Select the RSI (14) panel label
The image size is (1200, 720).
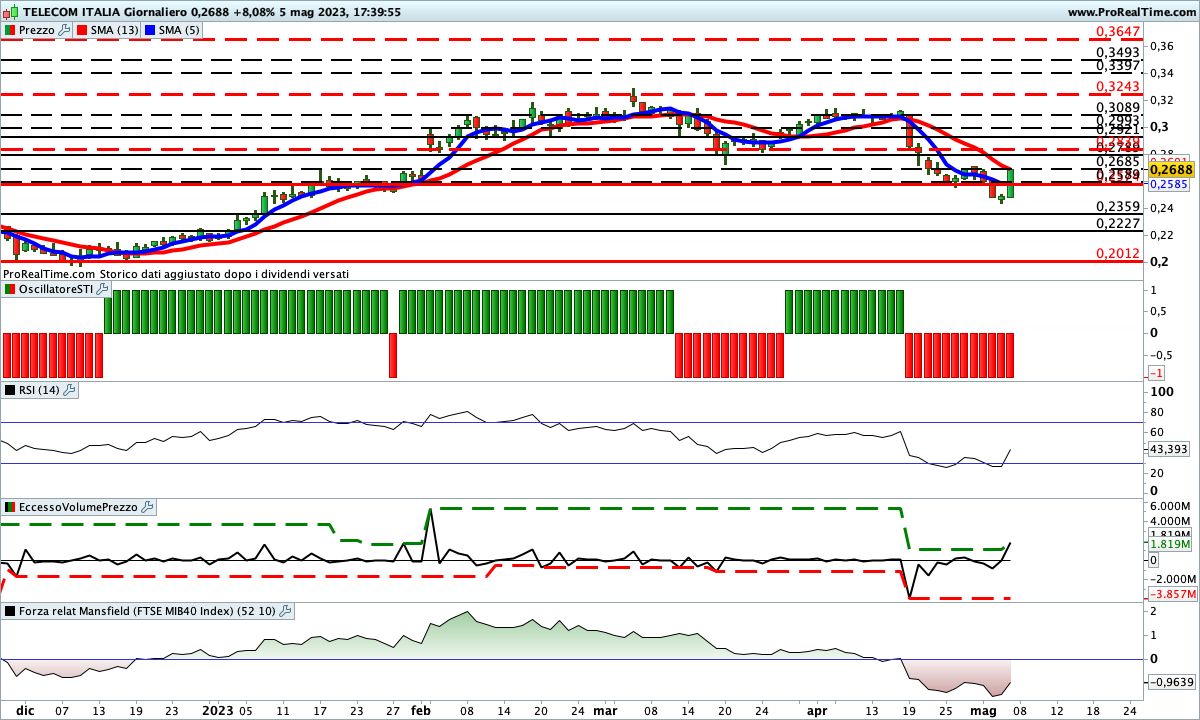pos(39,390)
